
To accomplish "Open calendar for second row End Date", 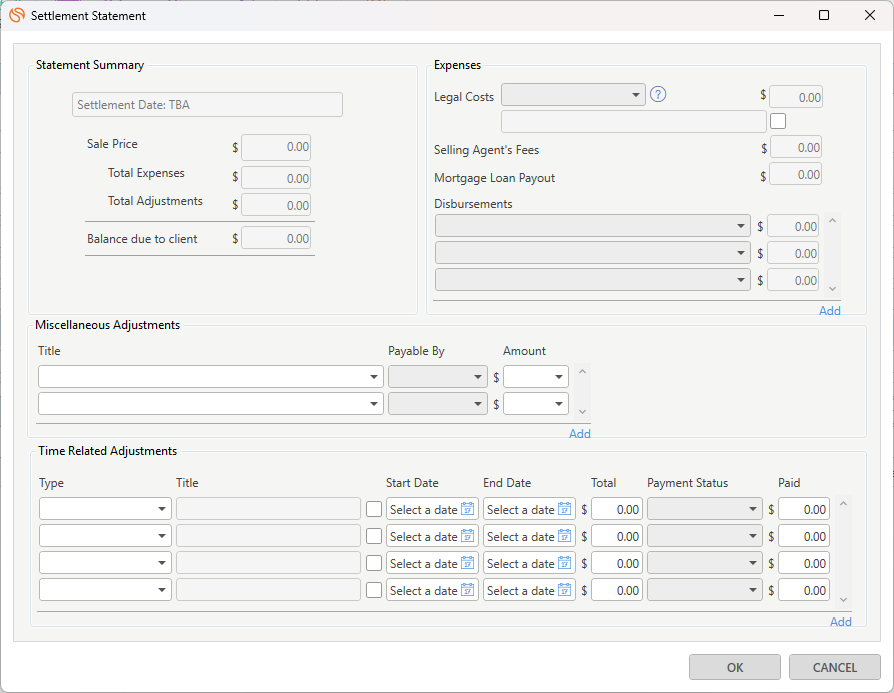I will pyautogui.click(x=564, y=536).
